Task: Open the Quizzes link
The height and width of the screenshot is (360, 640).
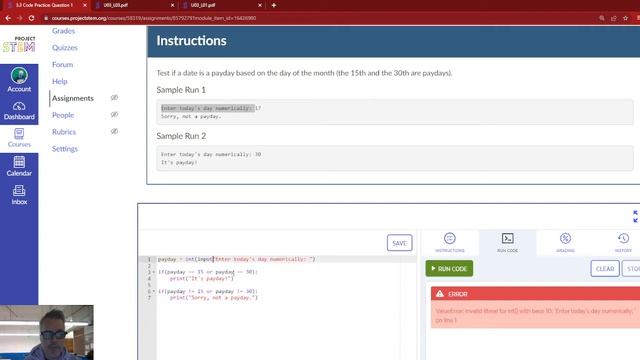Action: click(x=64, y=47)
